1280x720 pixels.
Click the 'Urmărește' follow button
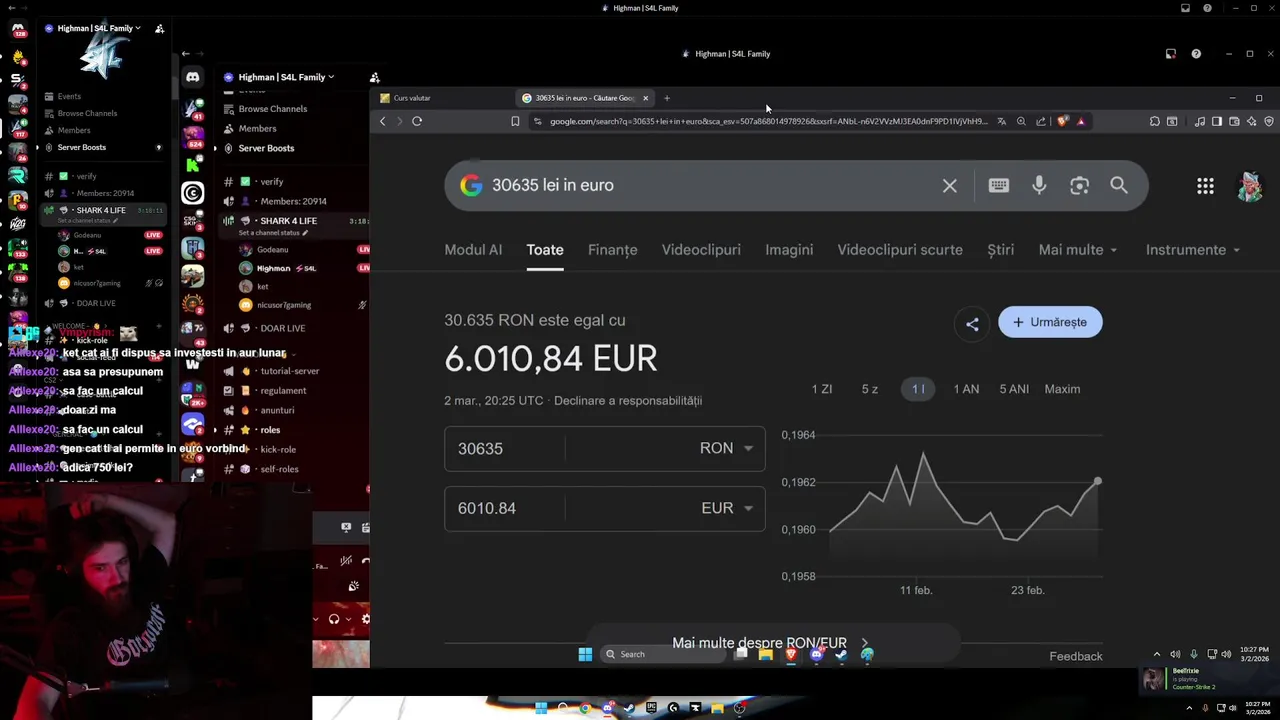click(x=1050, y=322)
